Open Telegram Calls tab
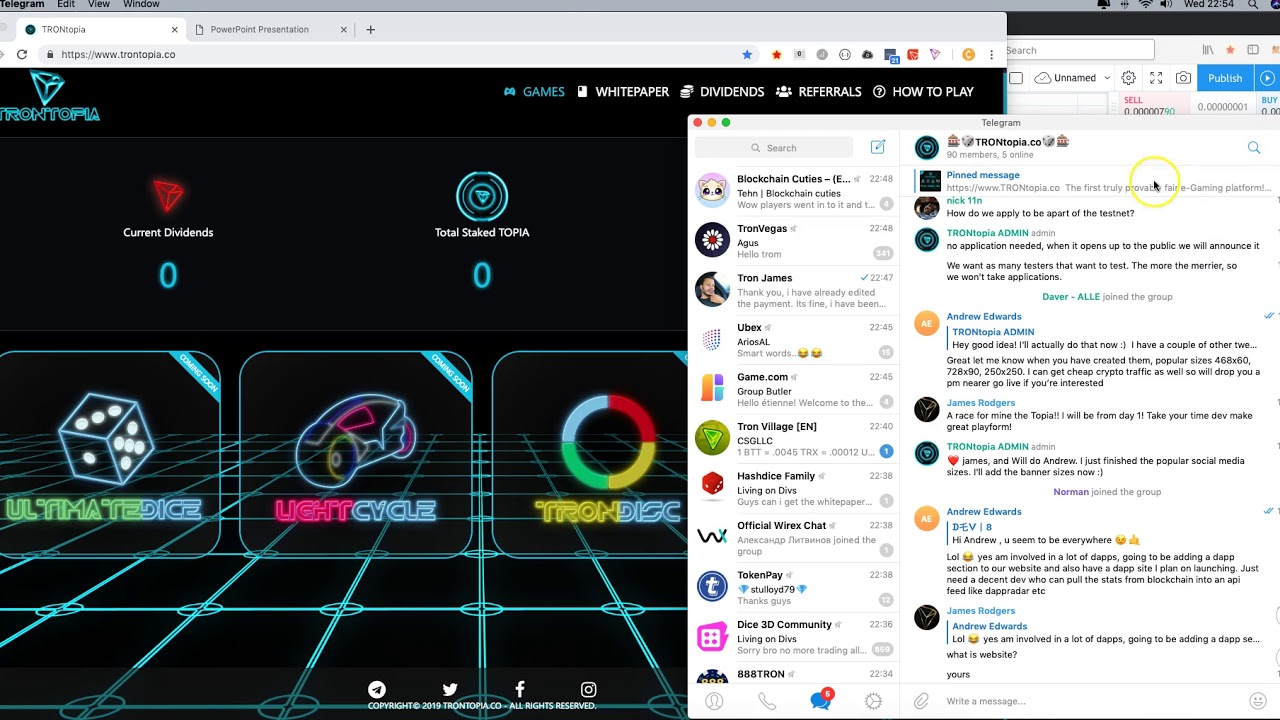The width and height of the screenshot is (1280, 720). pos(767,701)
